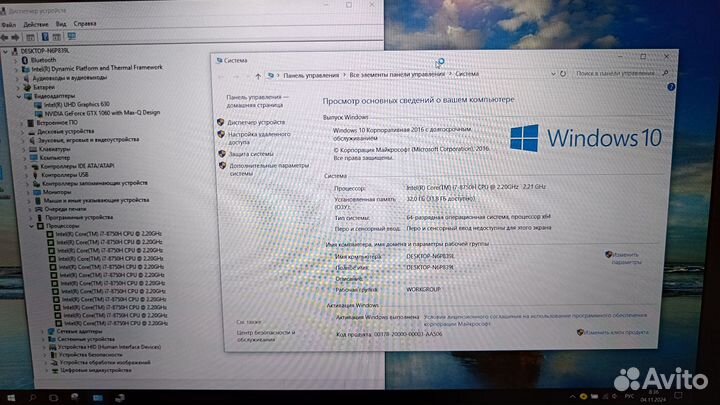The width and height of the screenshot is (720, 405).
Task: Click the Мониторы category icon
Action: point(37,192)
